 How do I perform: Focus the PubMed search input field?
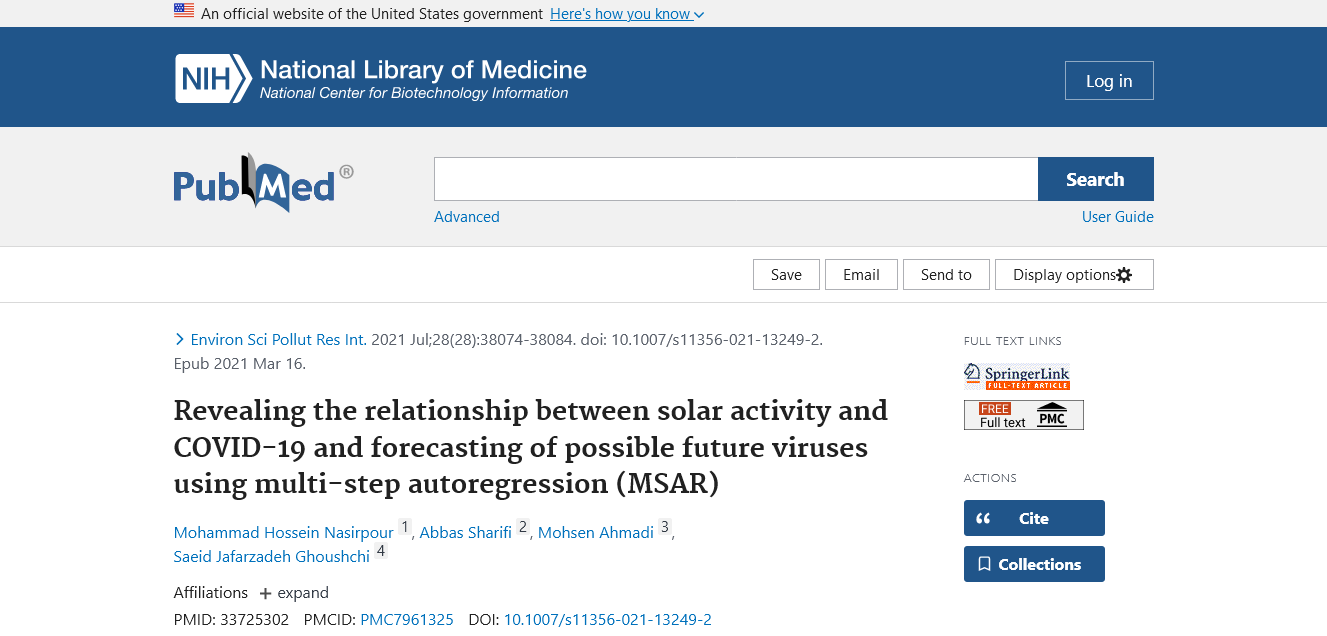(x=736, y=179)
